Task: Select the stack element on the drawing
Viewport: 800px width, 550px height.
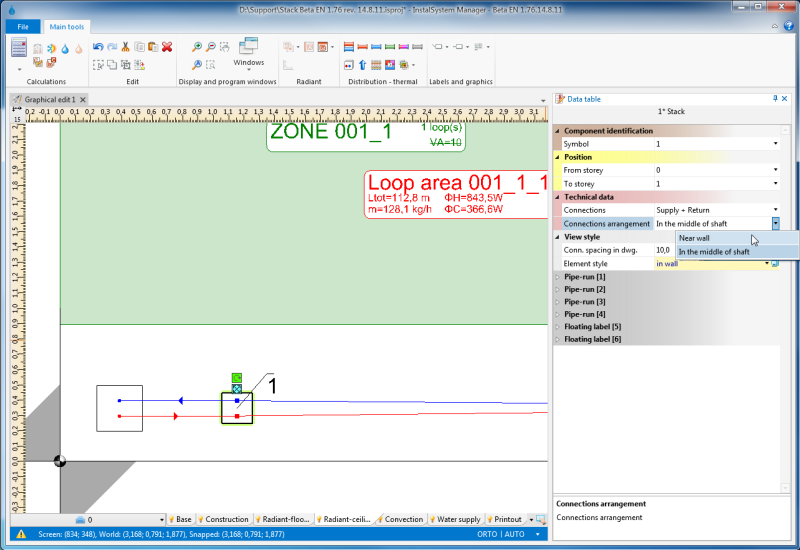Action: point(237,408)
